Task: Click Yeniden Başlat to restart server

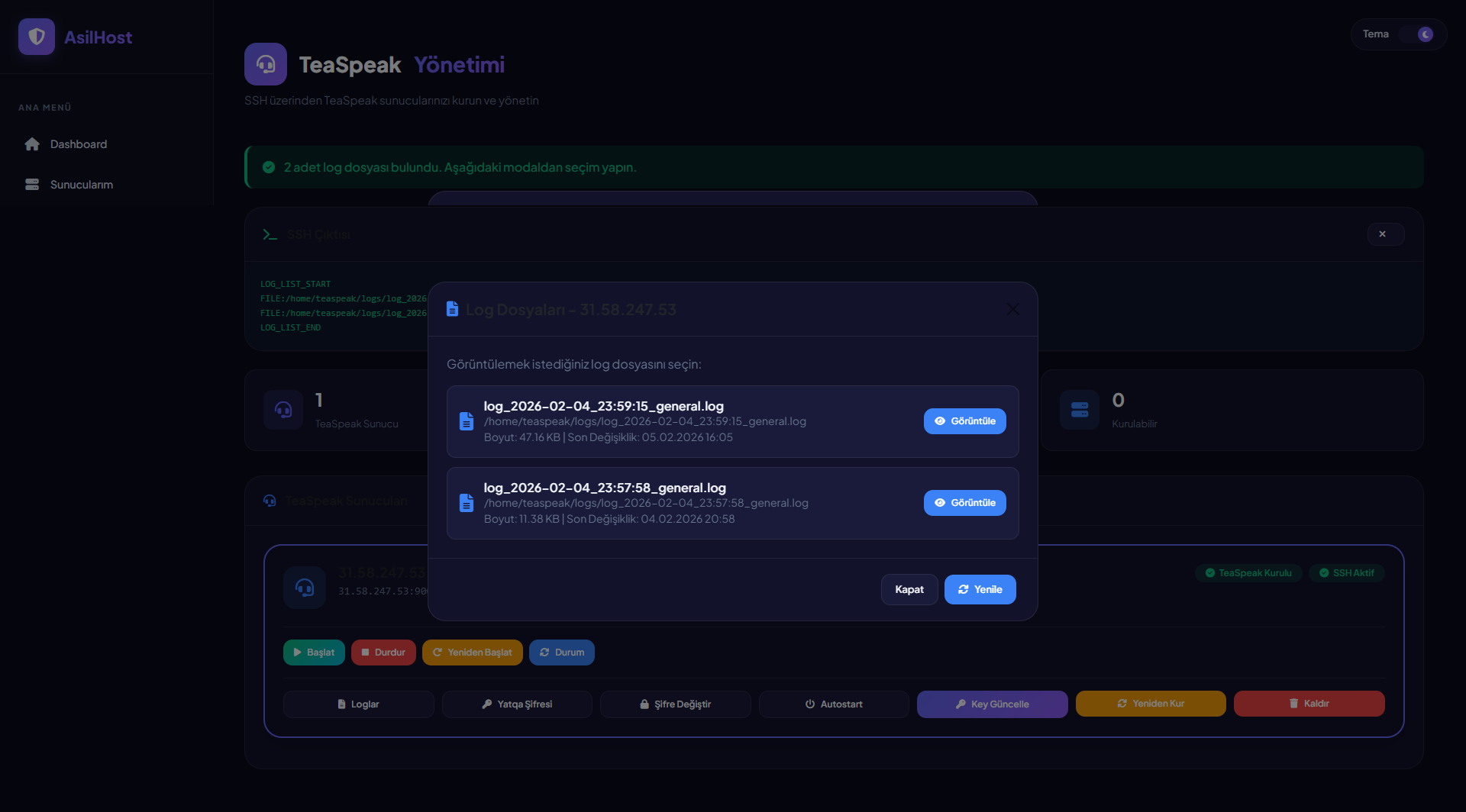Action: click(472, 652)
